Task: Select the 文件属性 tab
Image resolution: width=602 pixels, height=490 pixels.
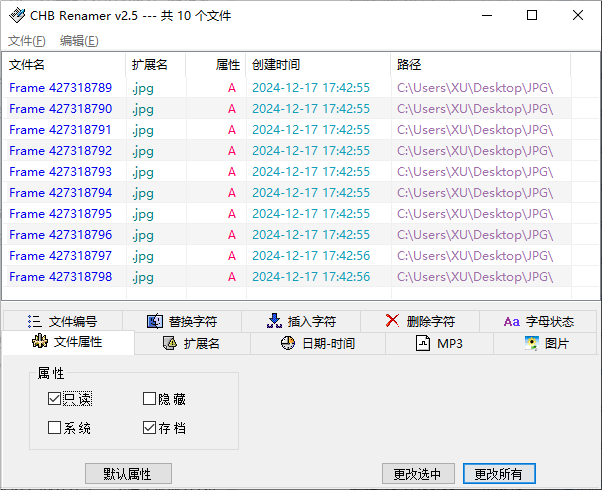Action: pos(68,342)
